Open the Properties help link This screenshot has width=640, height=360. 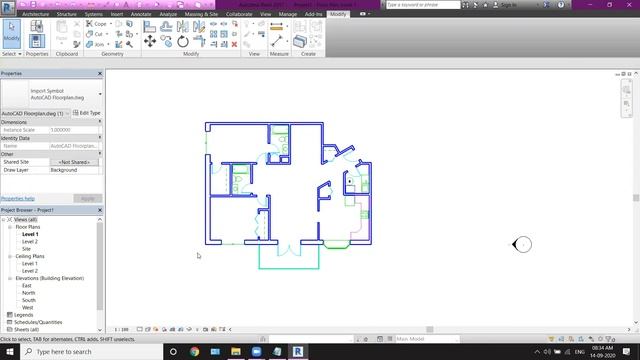pyautogui.click(x=18, y=199)
